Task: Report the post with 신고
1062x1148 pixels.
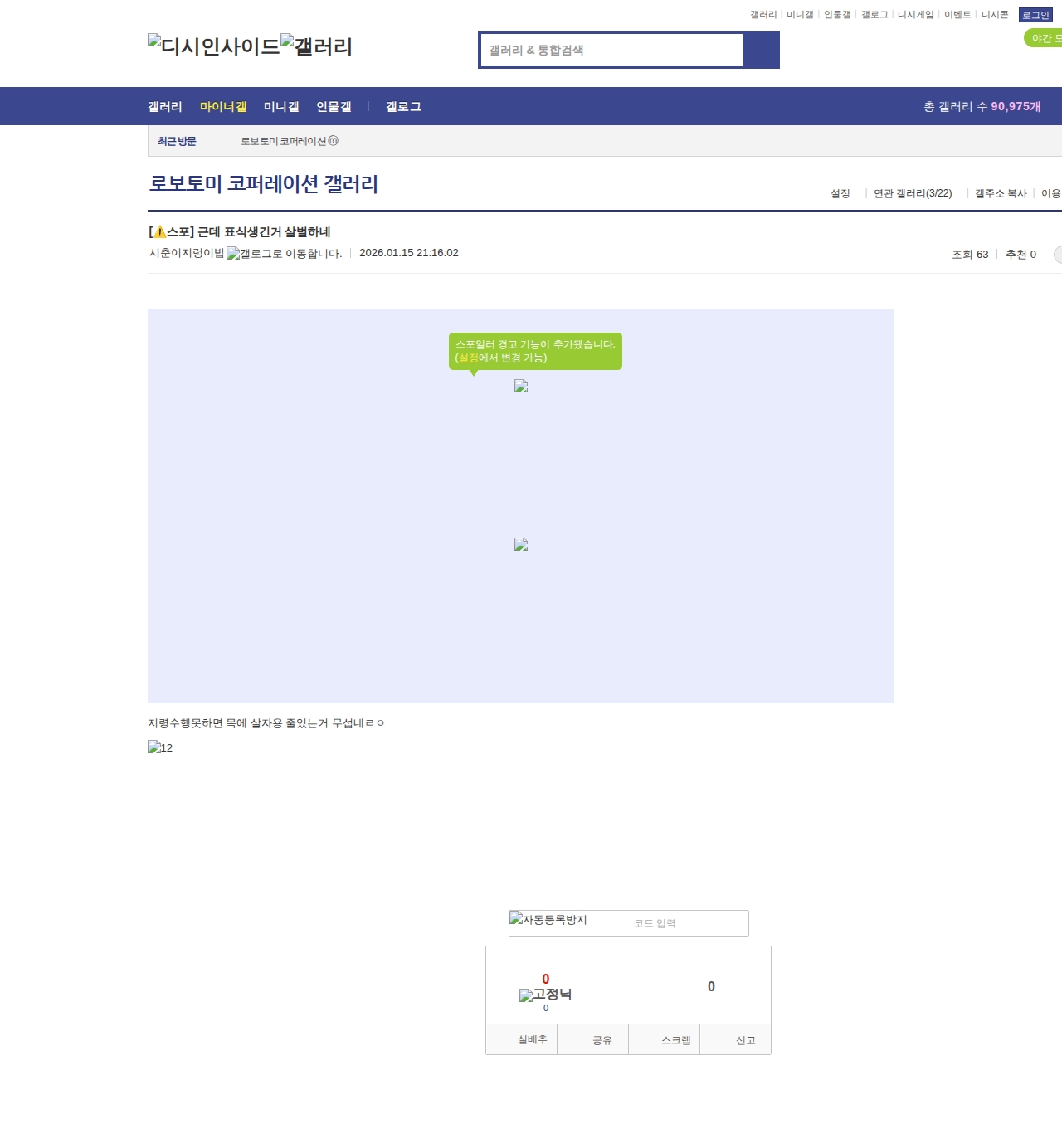Action: tap(746, 1039)
